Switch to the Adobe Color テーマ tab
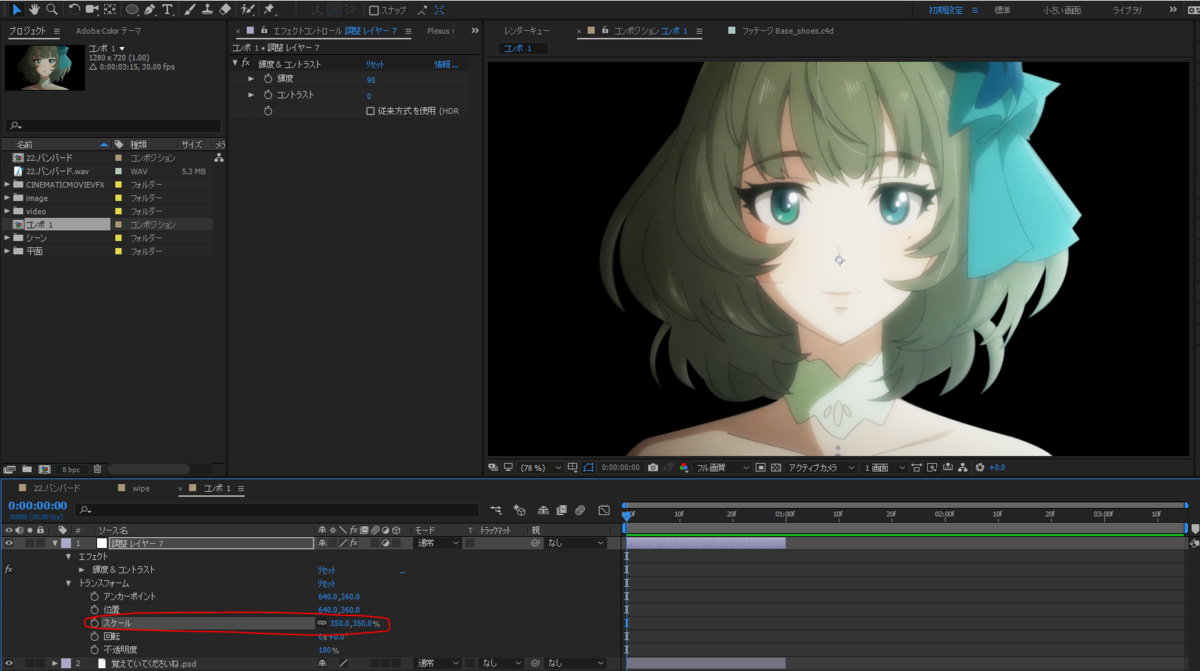 (x=108, y=31)
